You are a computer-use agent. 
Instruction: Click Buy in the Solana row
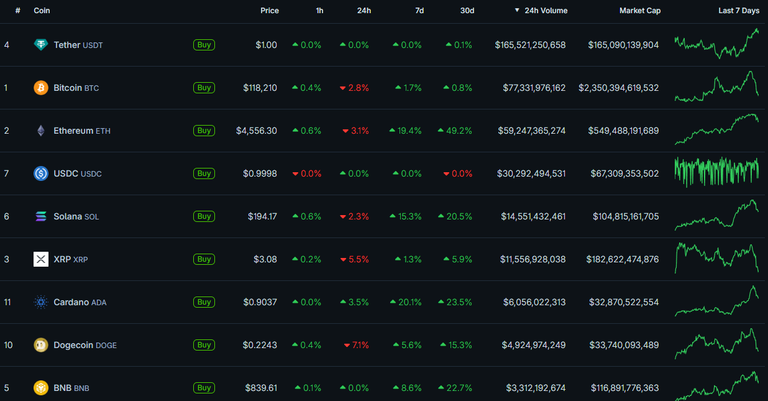[204, 216]
